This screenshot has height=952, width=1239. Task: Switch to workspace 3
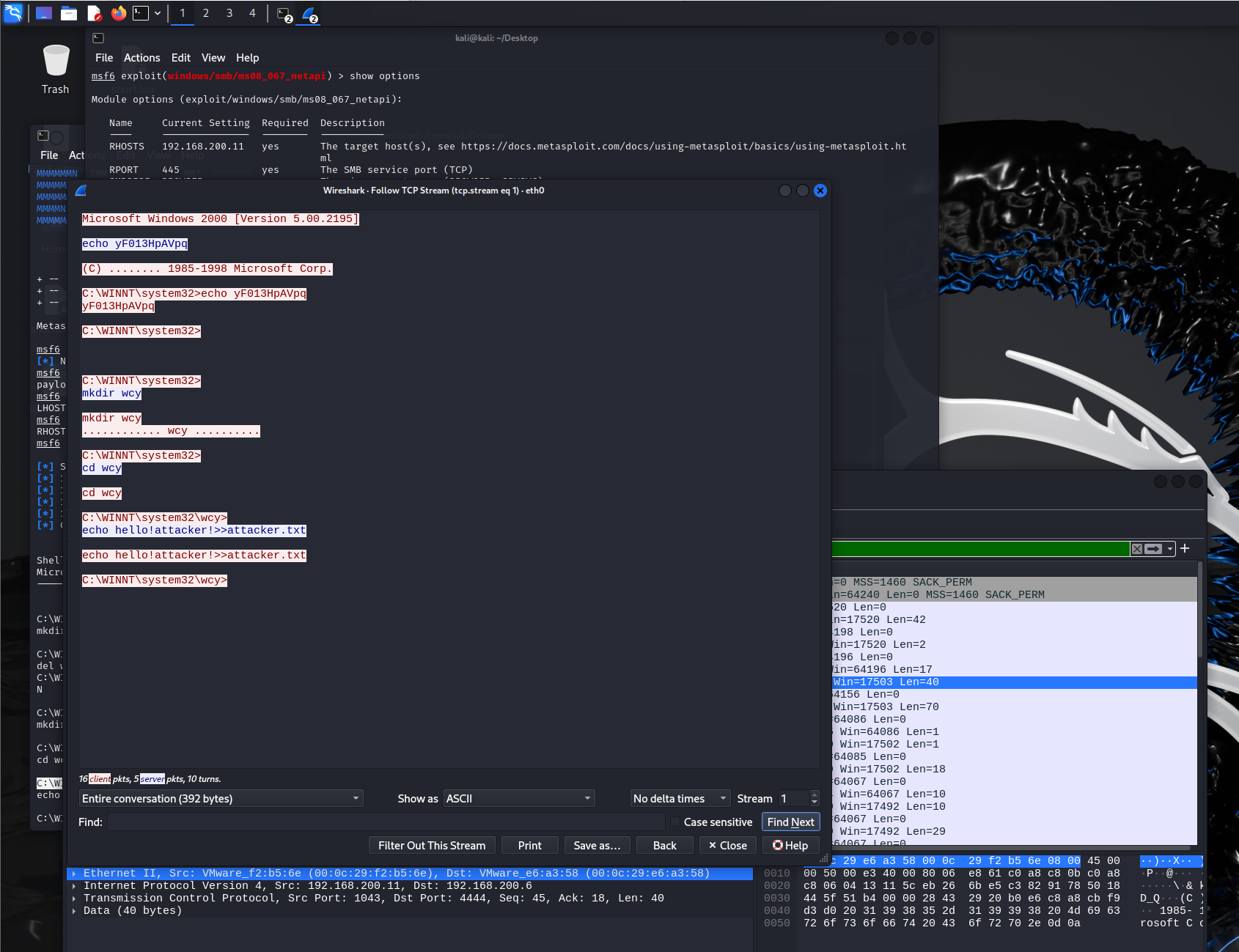[229, 12]
